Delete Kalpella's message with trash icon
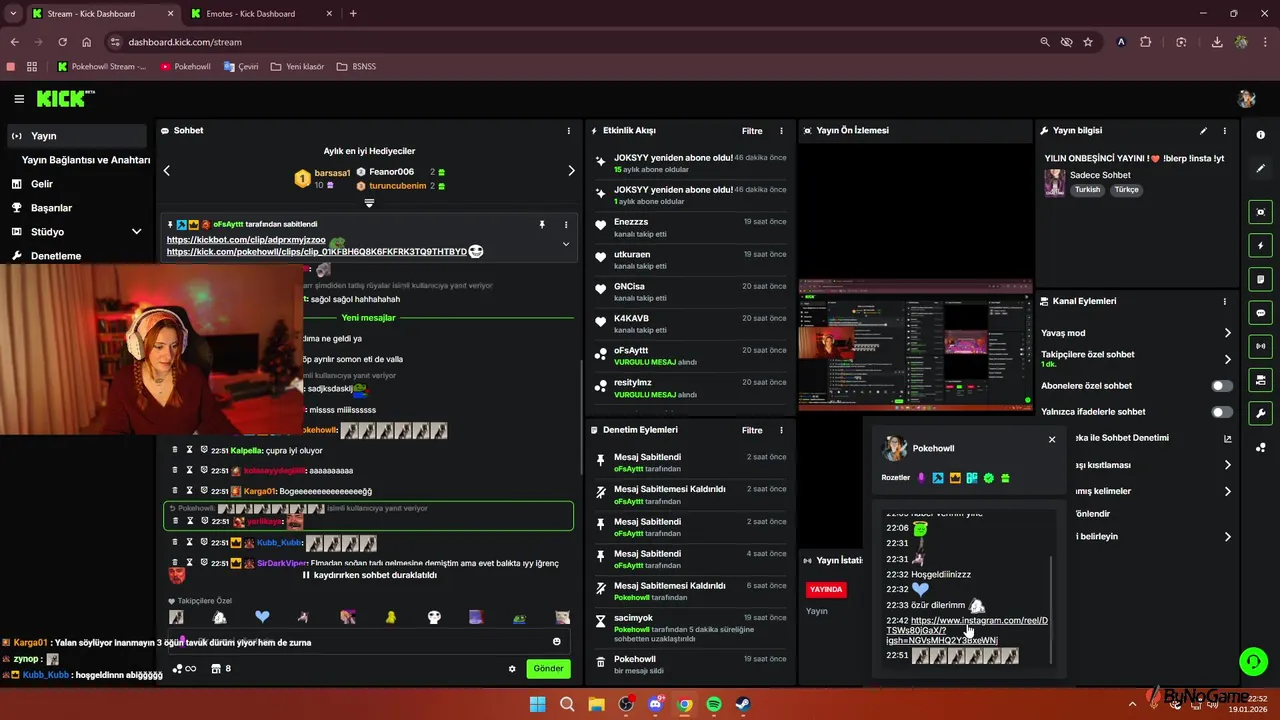 tap(175, 450)
